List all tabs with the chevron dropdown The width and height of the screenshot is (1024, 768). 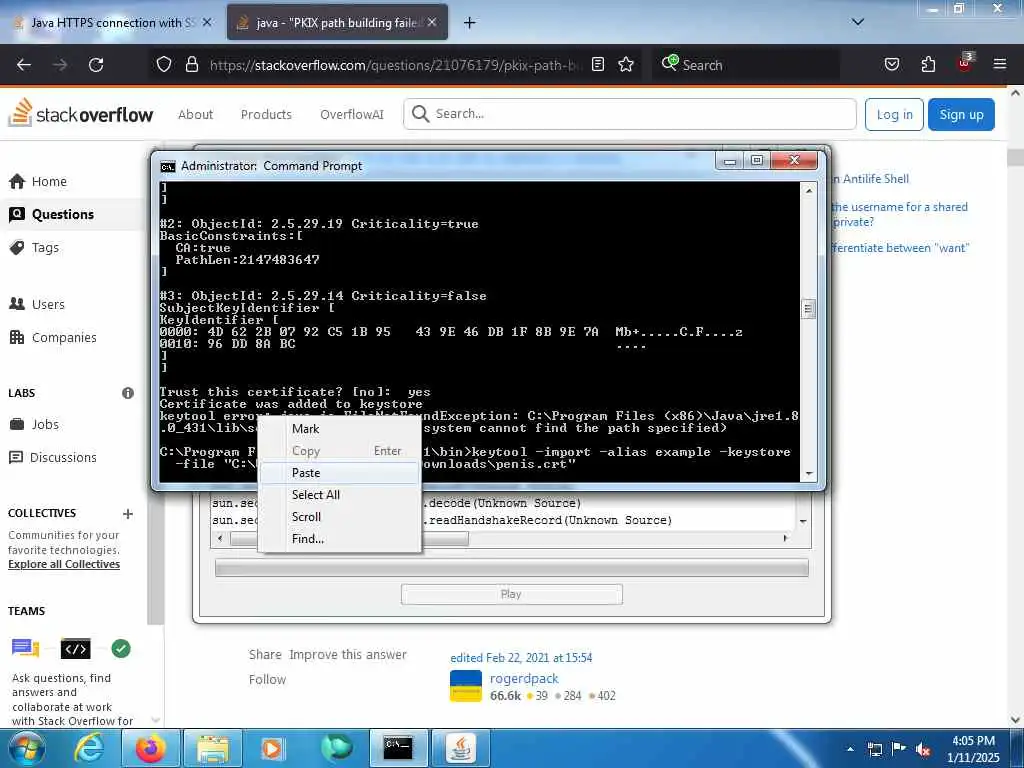(858, 22)
